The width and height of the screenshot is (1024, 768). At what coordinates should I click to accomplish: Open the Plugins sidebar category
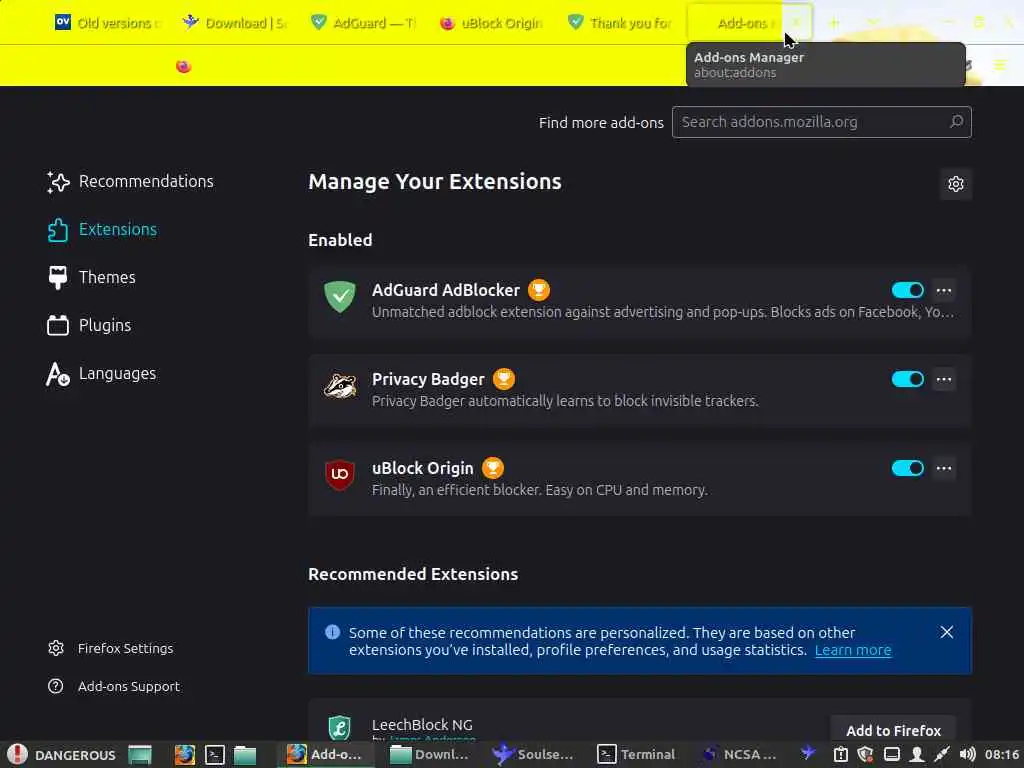[89, 325]
